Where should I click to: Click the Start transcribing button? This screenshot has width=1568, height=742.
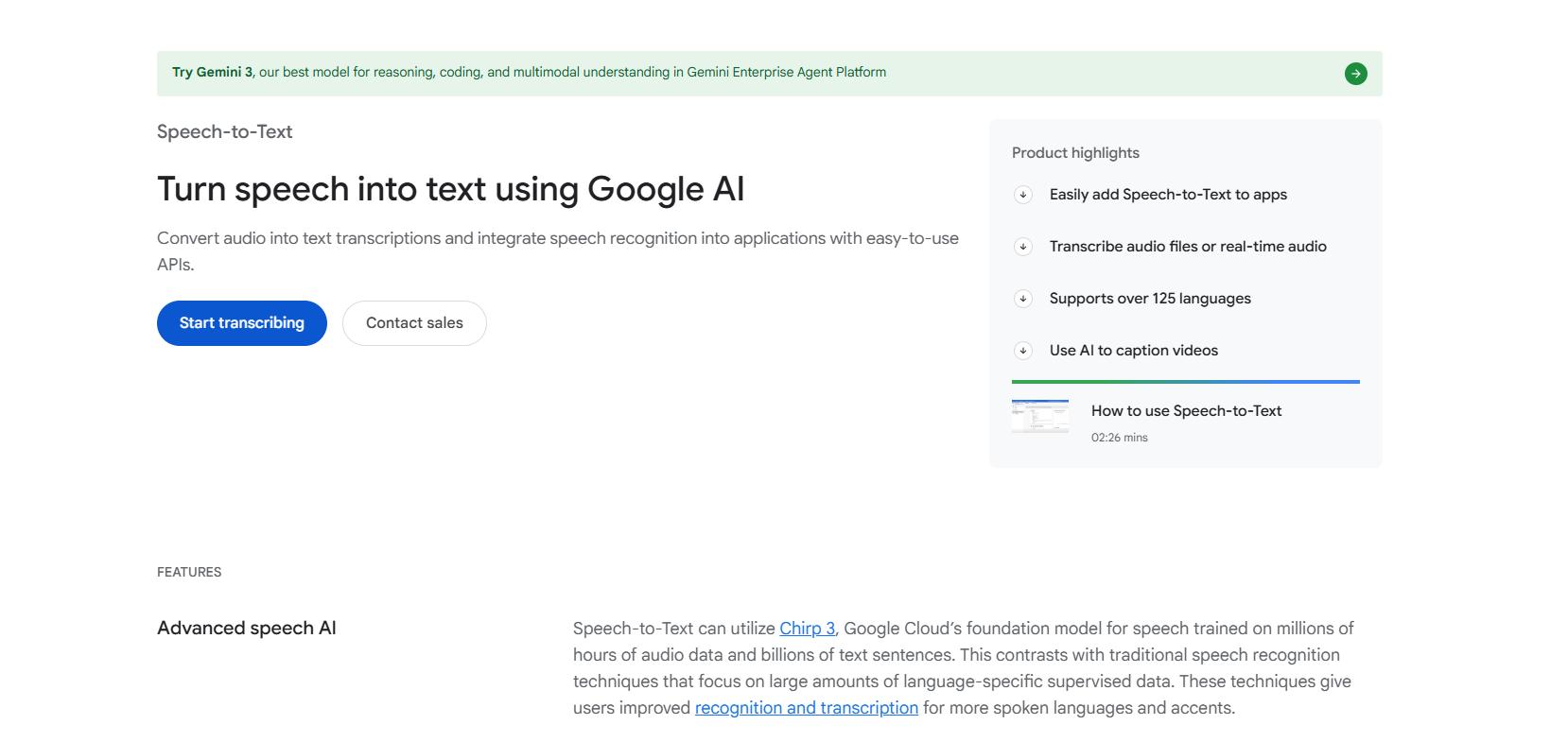tap(242, 323)
